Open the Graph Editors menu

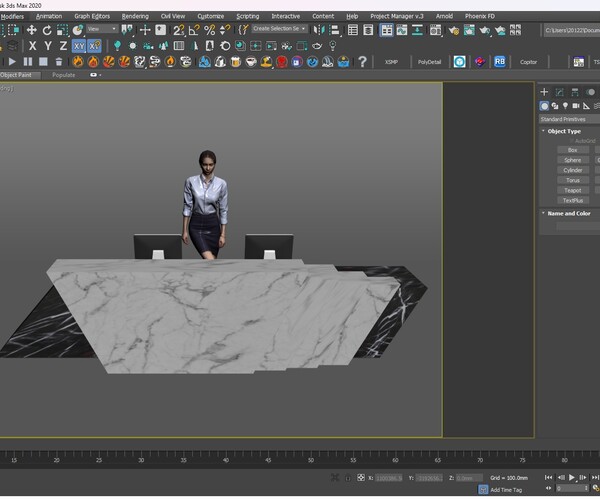(92, 16)
